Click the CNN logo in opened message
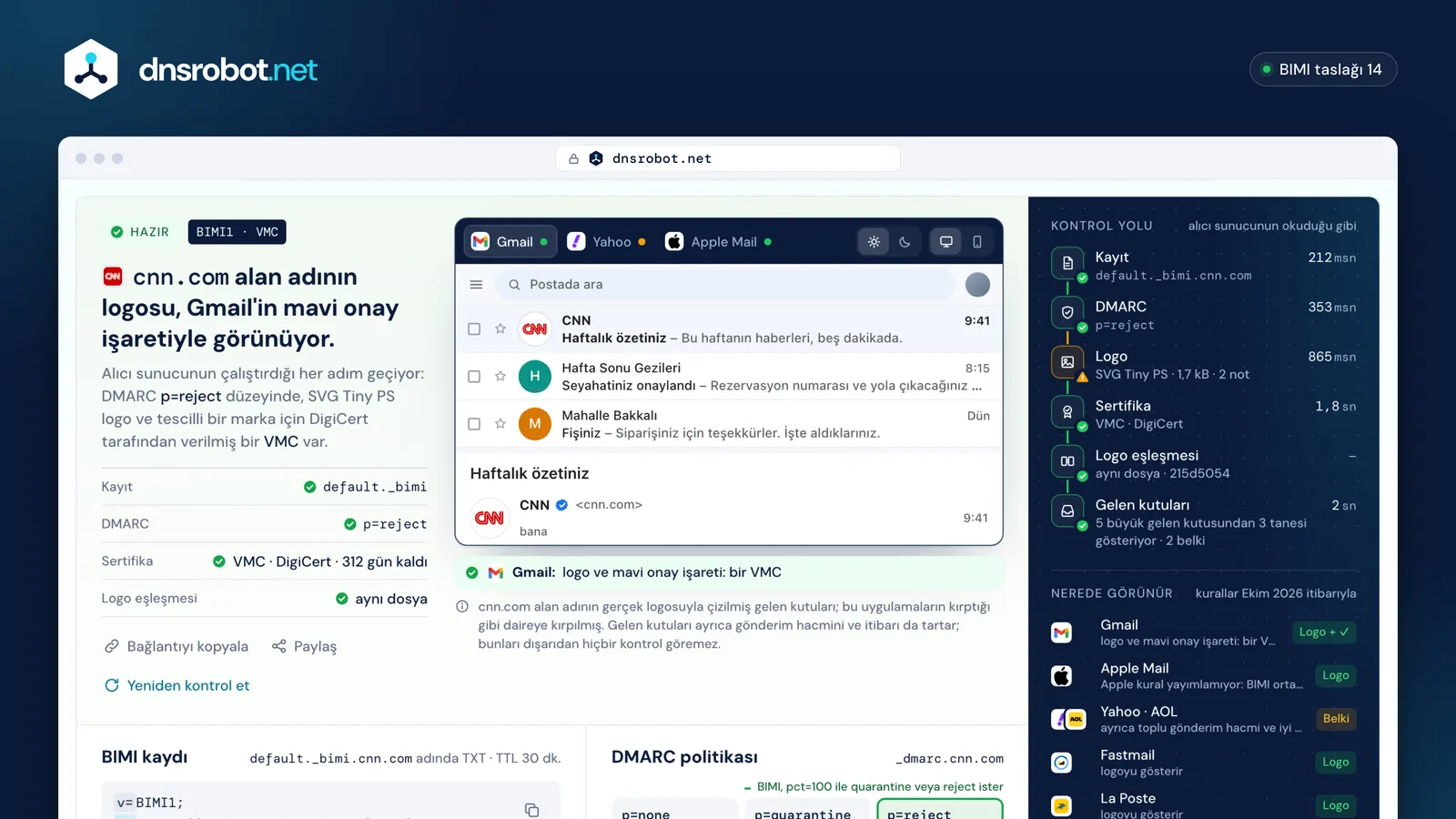The height and width of the screenshot is (819, 1456). coord(490,518)
